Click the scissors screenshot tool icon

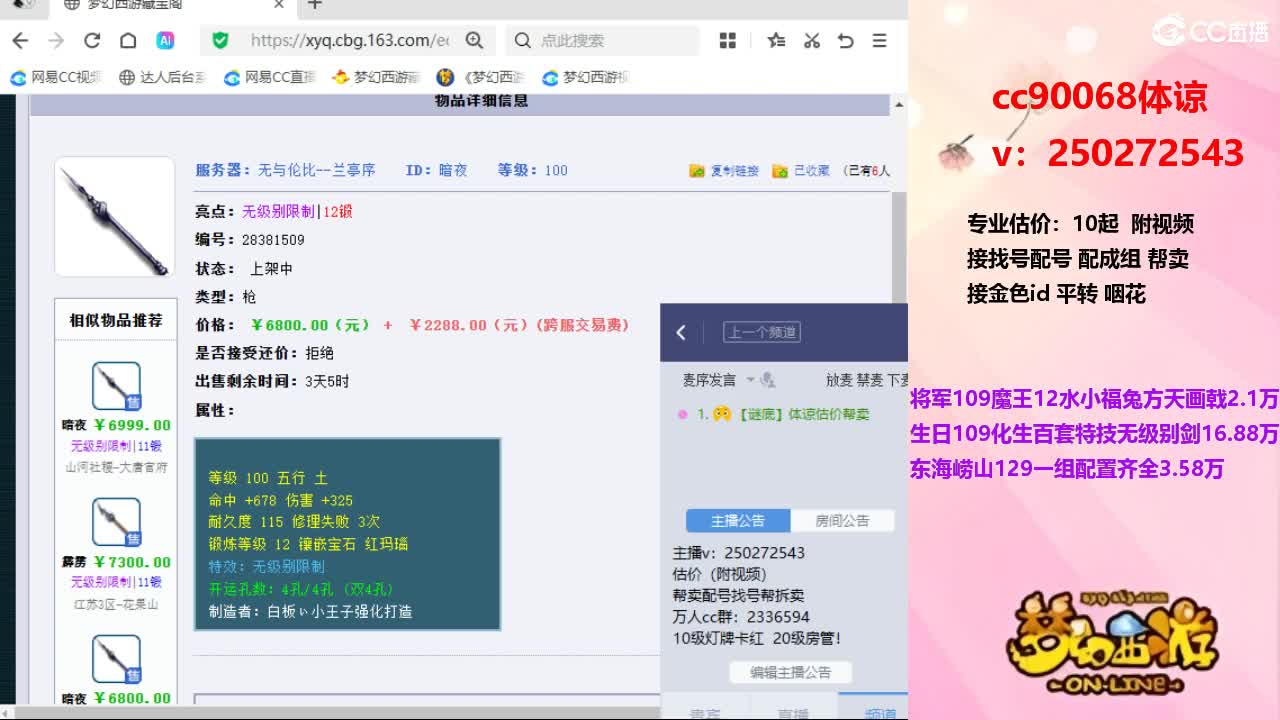click(812, 40)
